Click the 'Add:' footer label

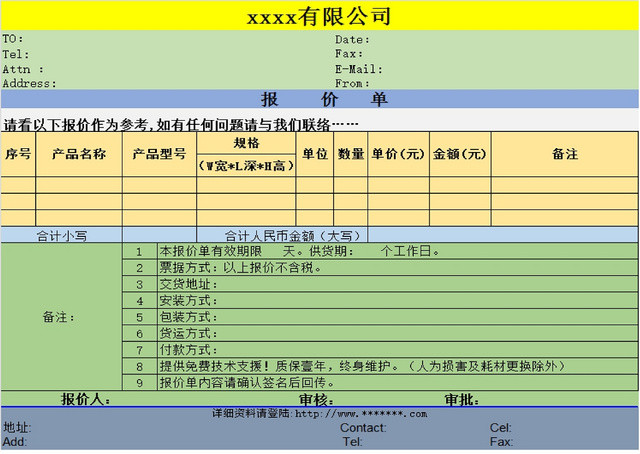15,442
